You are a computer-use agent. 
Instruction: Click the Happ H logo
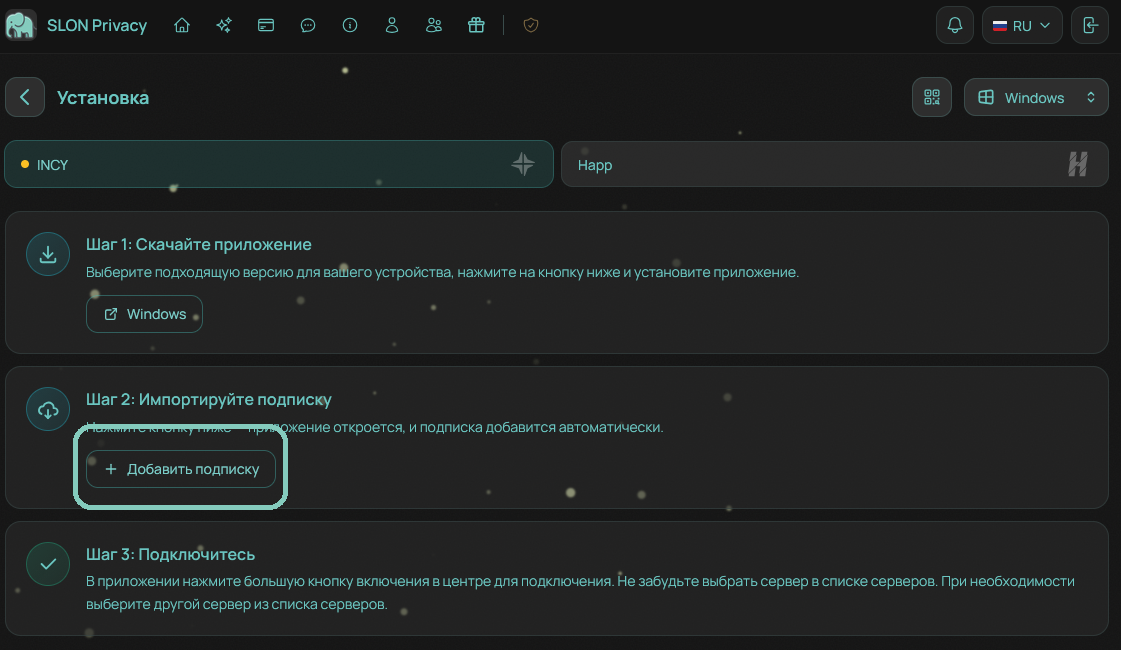[x=1077, y=164]
